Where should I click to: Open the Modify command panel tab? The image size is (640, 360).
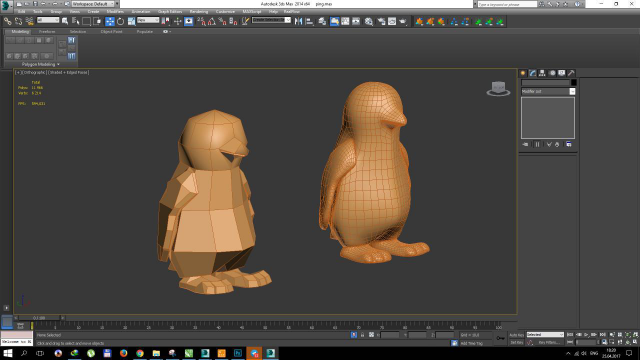533,73
